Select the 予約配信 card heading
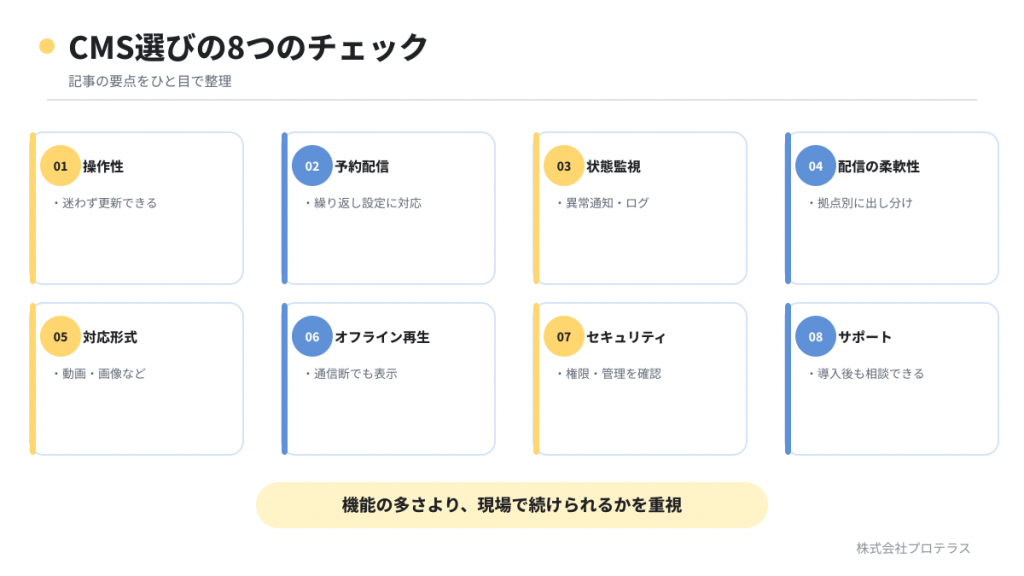The height and width of the screenshot is (576, 1024). coord(362,167)
